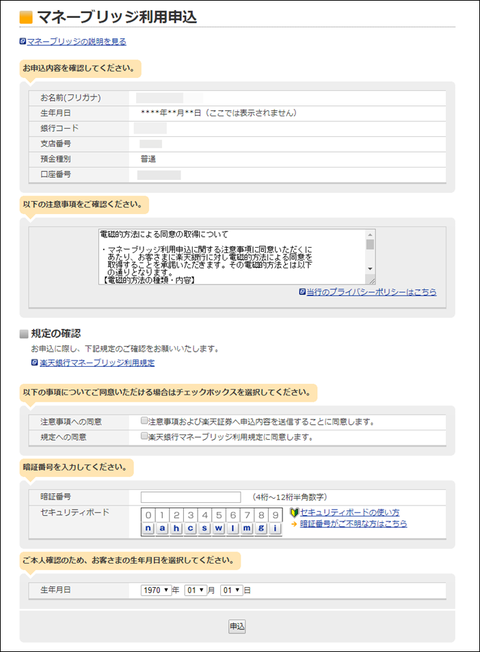Click security board key 'm'
The width and height of the screenshot is (480, 652).
247,528
